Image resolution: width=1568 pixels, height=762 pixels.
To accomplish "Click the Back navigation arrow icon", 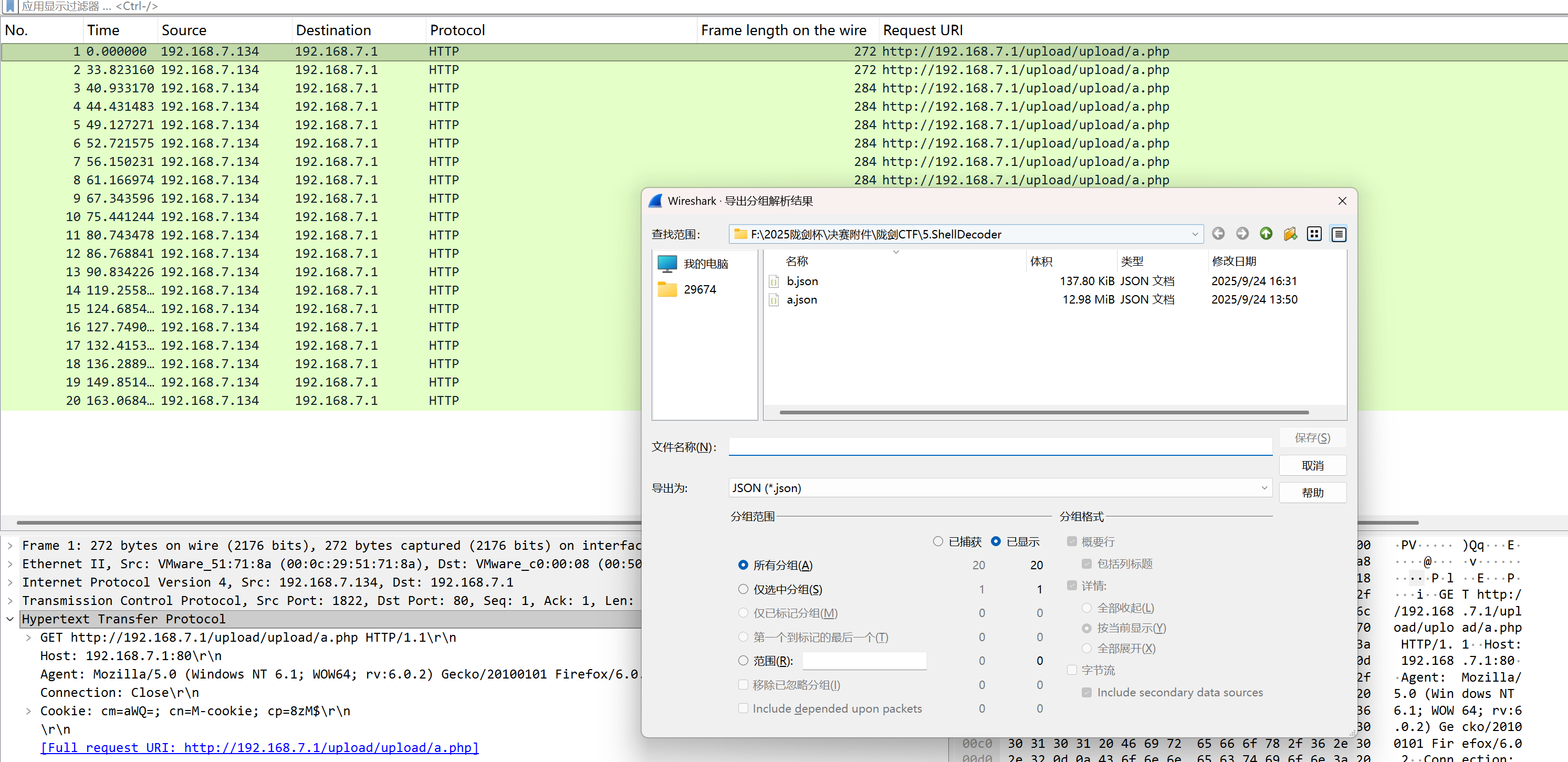I will (x=1218, y=234).
